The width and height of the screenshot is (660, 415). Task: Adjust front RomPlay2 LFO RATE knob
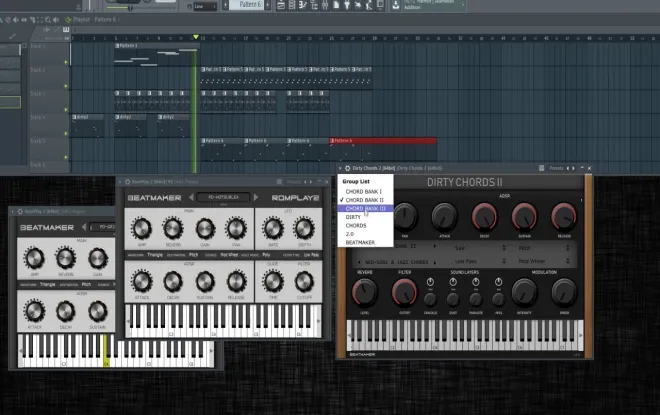(273, 229)
